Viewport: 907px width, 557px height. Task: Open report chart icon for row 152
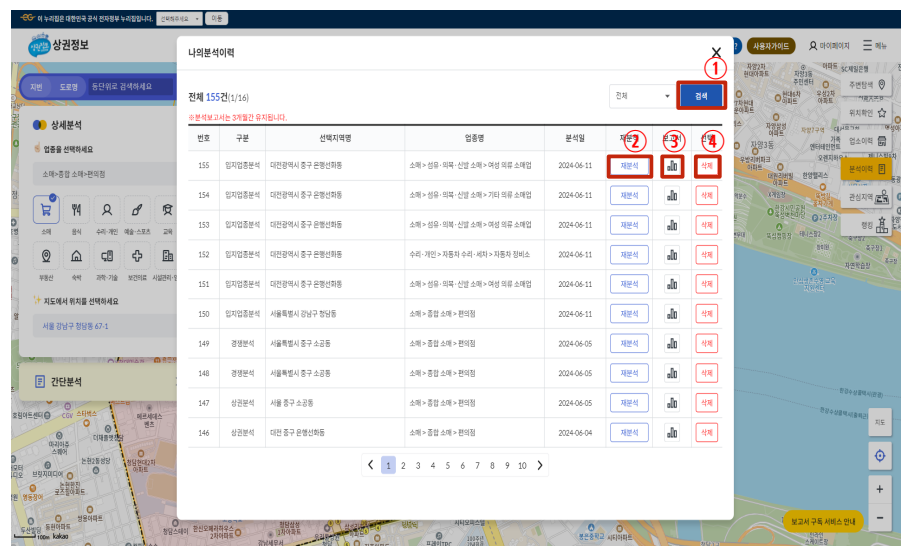click(672, 254)
